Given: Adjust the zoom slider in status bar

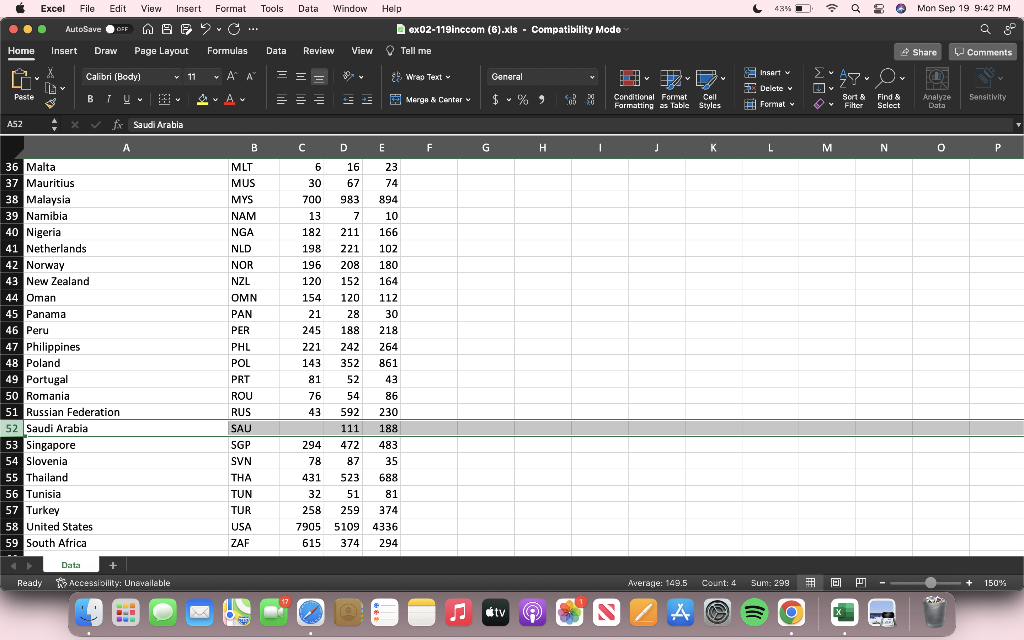Looking at the screenshot, I should coord(930,583).
